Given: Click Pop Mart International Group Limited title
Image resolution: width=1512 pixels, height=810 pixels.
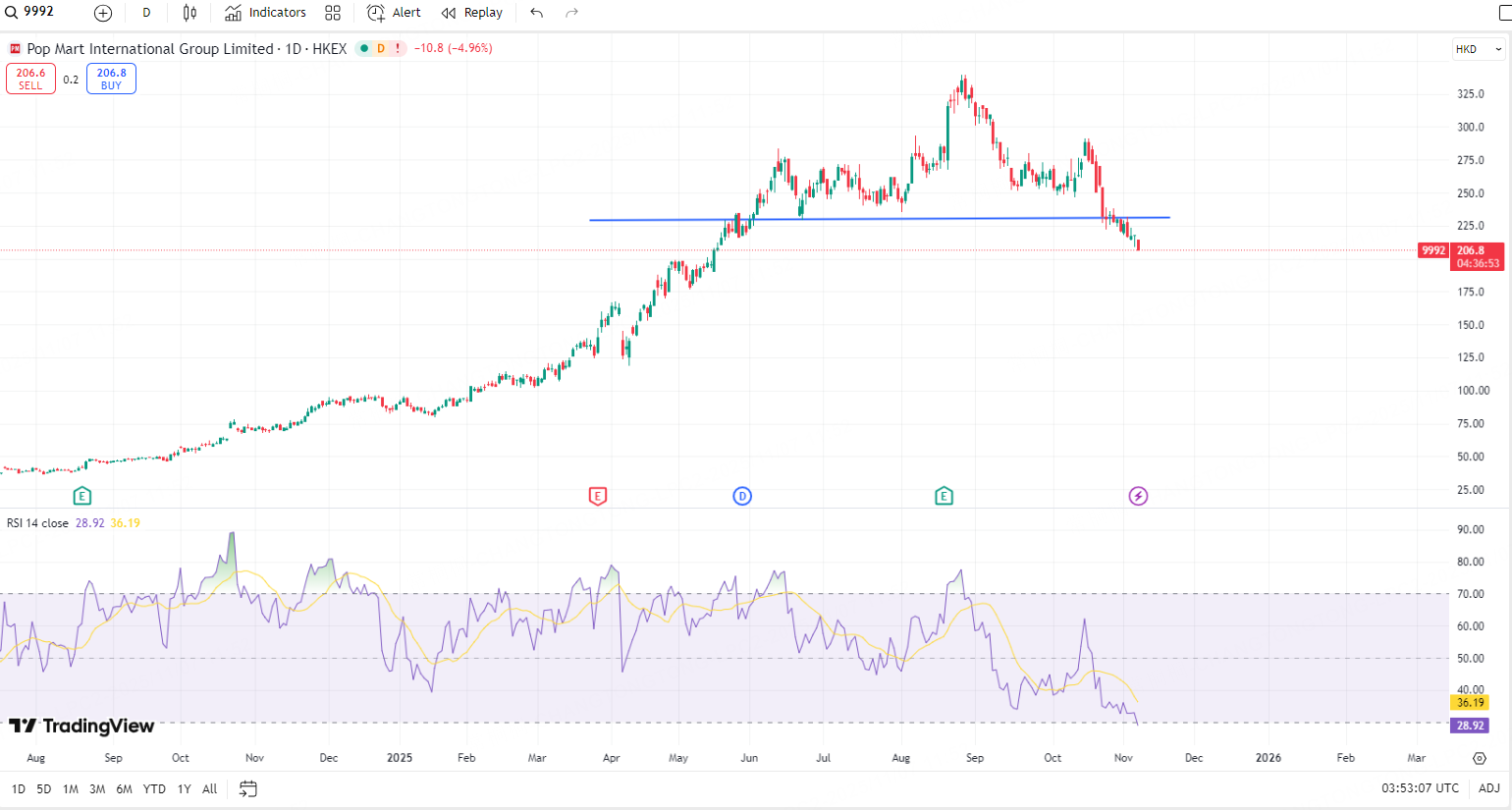Looking at the screenshot, I should (150, 48).
